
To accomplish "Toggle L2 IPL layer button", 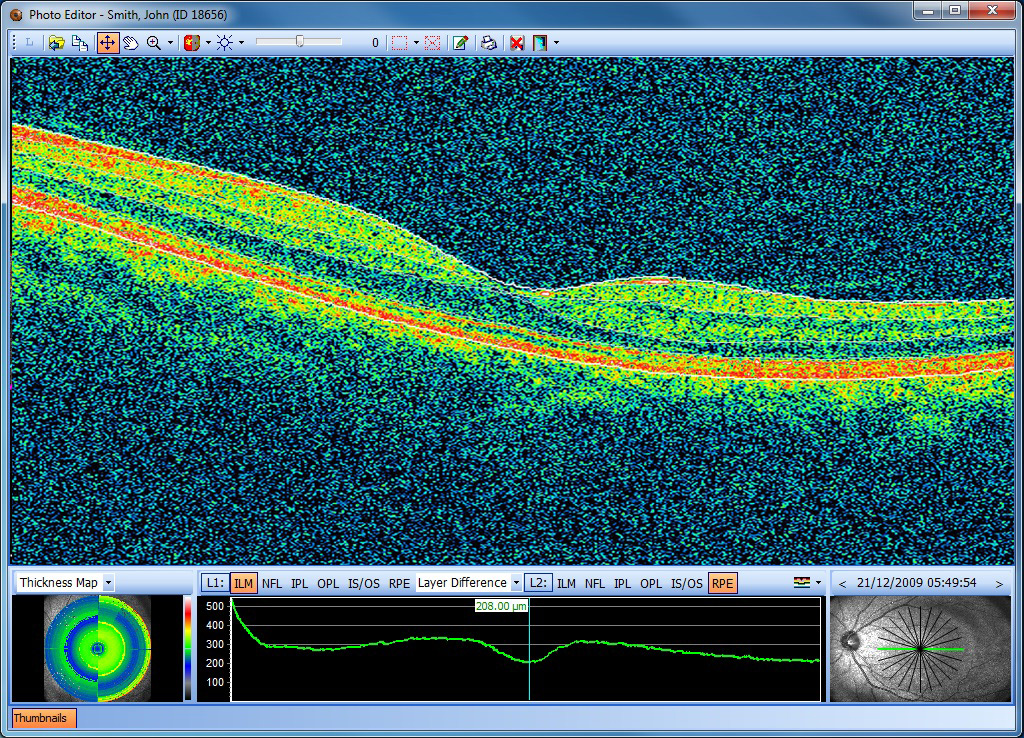I will (x=622, y=583).
